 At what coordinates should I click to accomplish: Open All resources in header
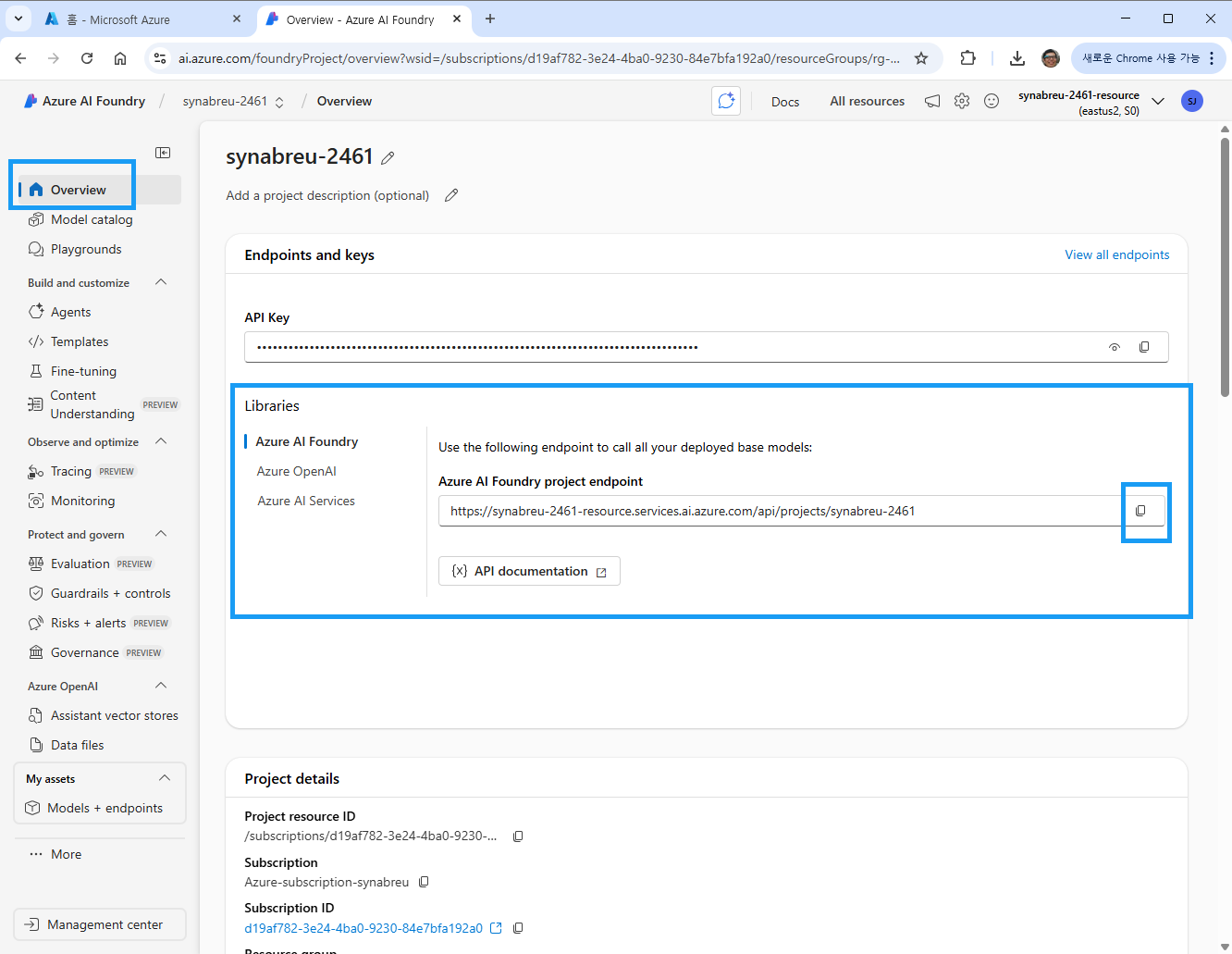[867, 101]
